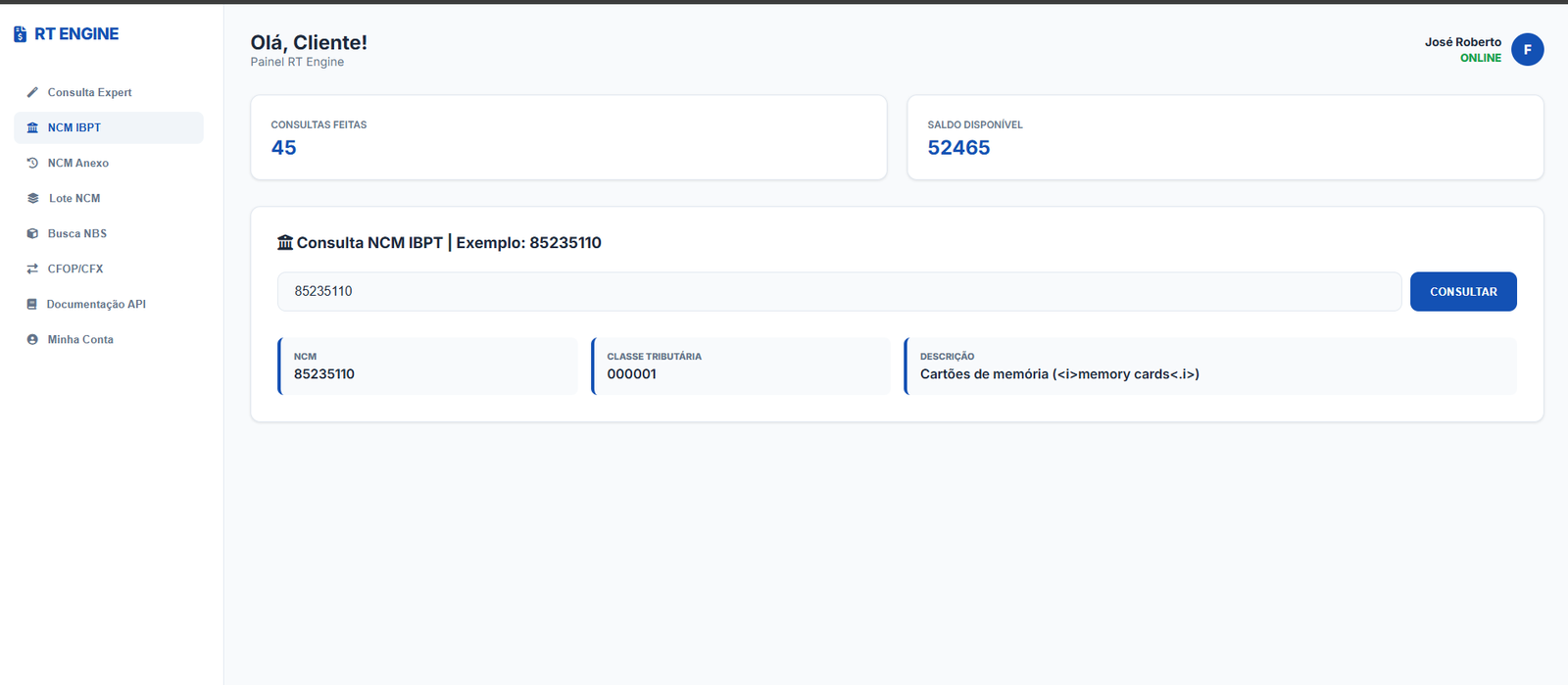Click the book icon beside Documentação API
1568x685 pixels.
pyautogui.click(x=32, y=304)
